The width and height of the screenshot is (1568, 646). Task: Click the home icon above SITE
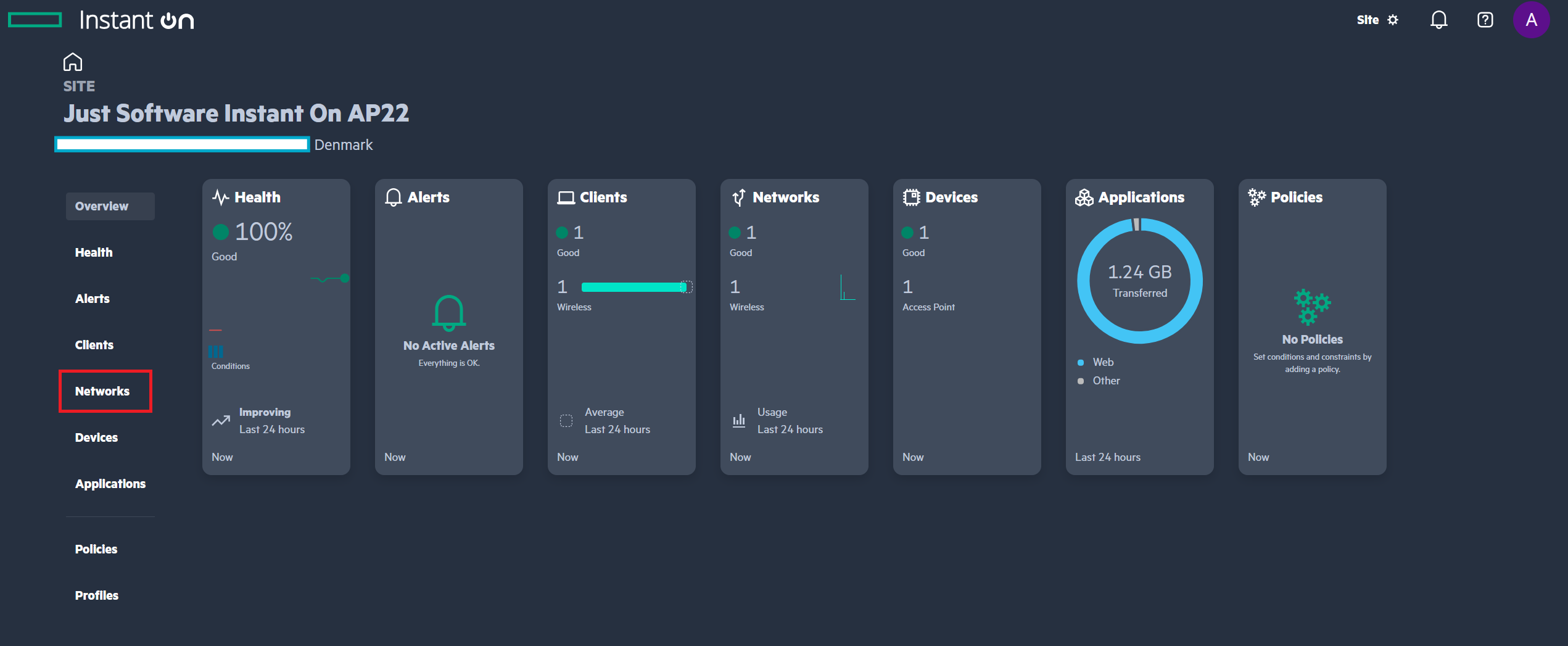click(72, 62)
